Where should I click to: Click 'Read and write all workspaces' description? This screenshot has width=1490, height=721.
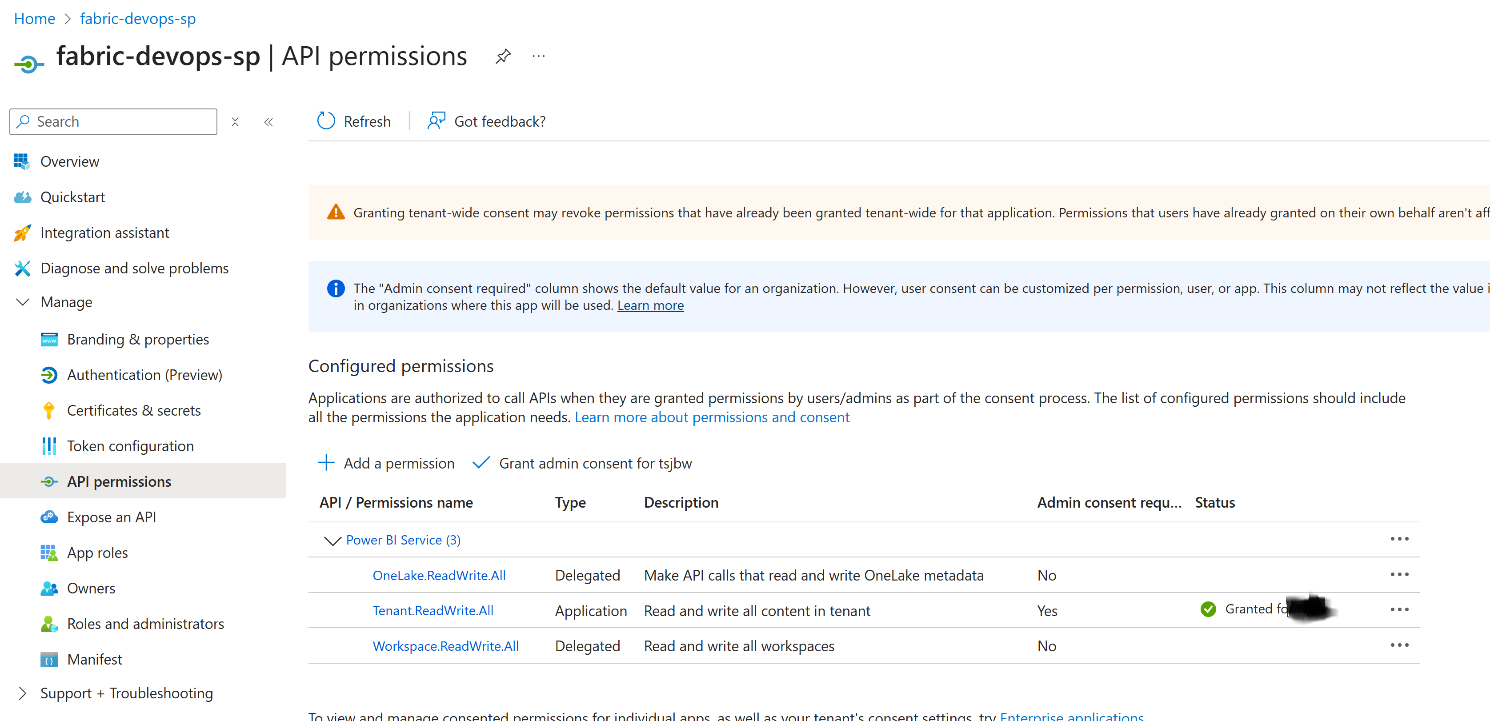point(739,646)
